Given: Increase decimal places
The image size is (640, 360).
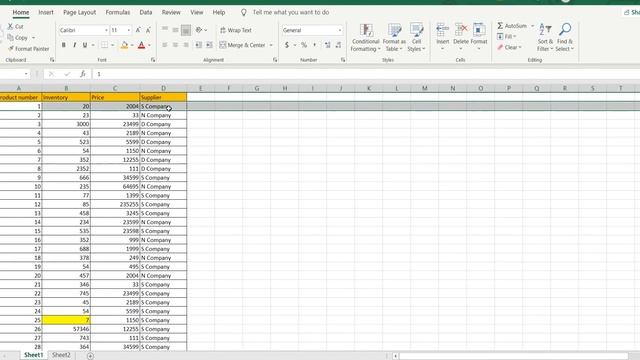Looking at the screenshot, I should [x=327, y=45].
